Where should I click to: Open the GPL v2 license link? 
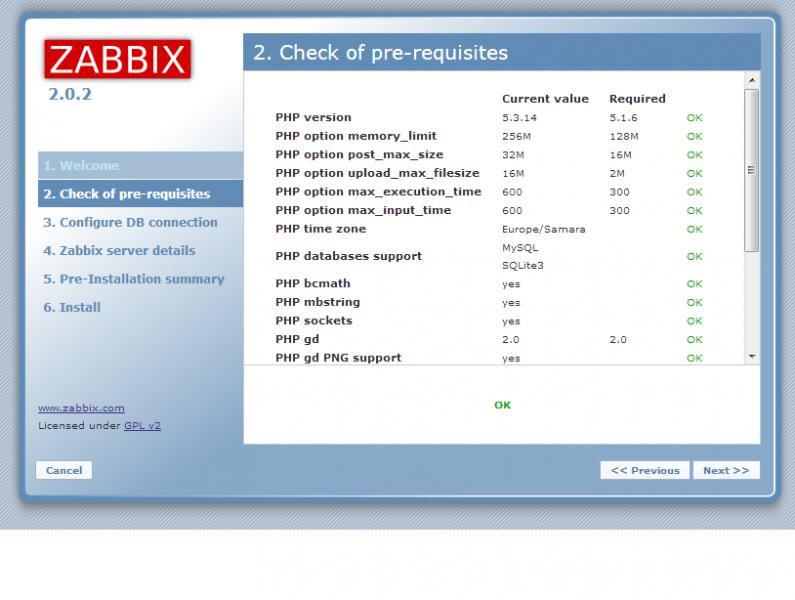(x=142, y=426)
